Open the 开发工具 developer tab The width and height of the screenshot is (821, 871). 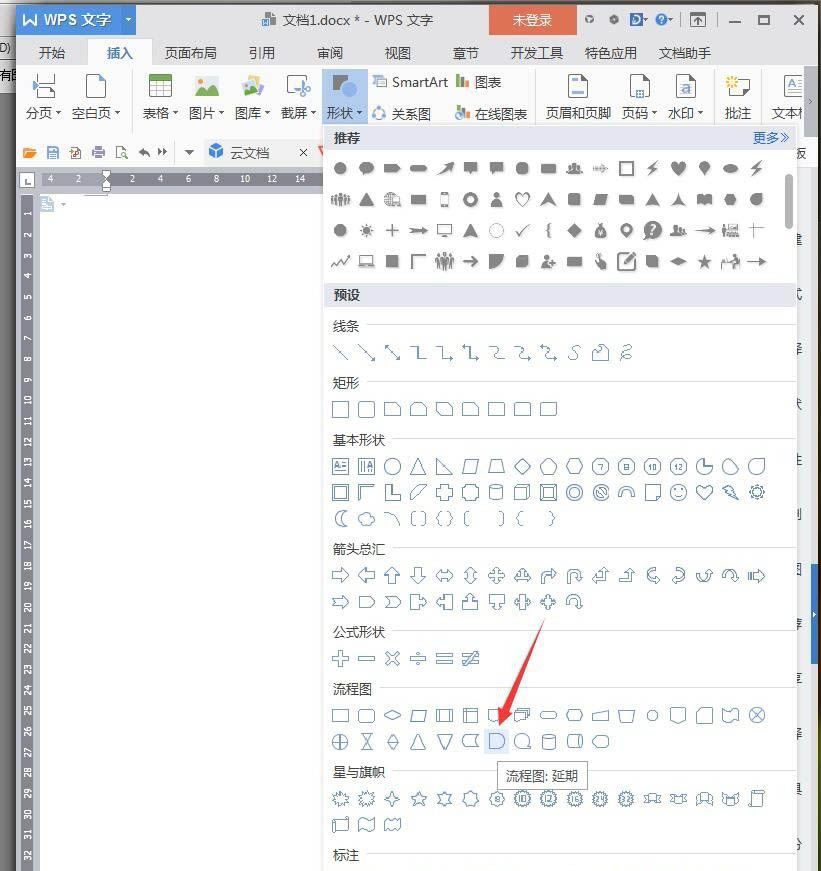click(537, 53)
